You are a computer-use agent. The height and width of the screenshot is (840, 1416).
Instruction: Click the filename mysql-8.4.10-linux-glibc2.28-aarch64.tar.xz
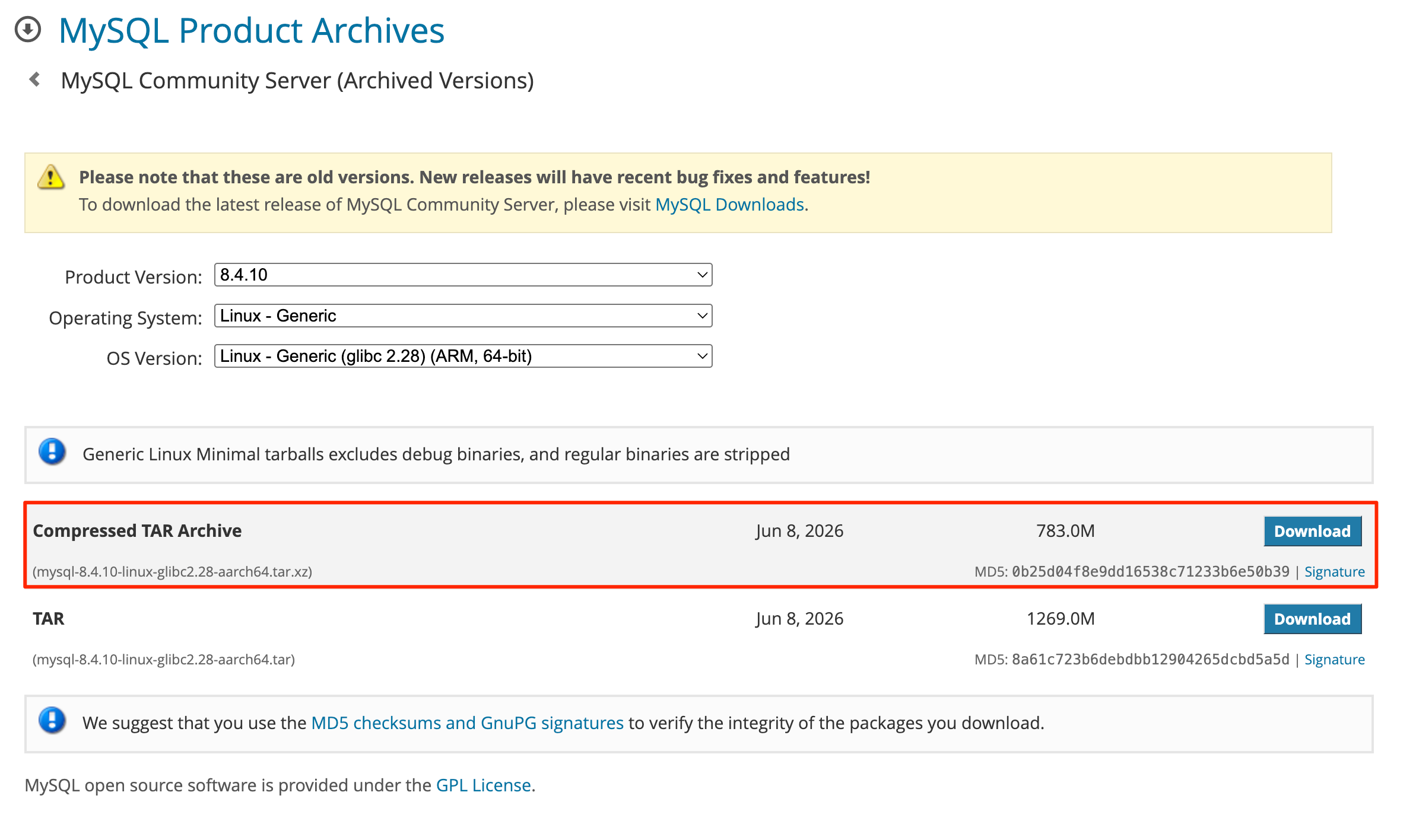[172, 572]
